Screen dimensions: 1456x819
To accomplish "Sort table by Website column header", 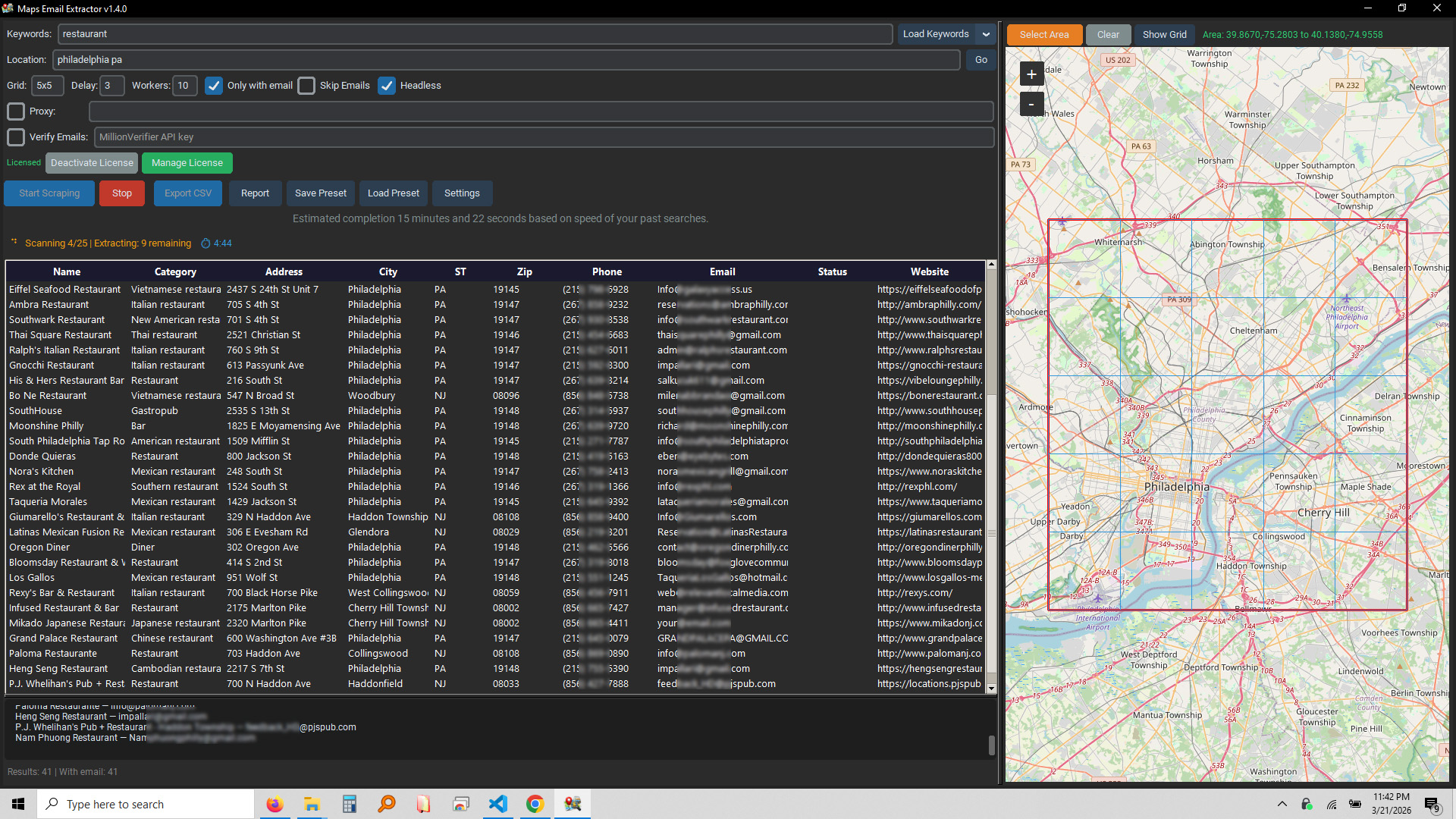I will point(930,271).
